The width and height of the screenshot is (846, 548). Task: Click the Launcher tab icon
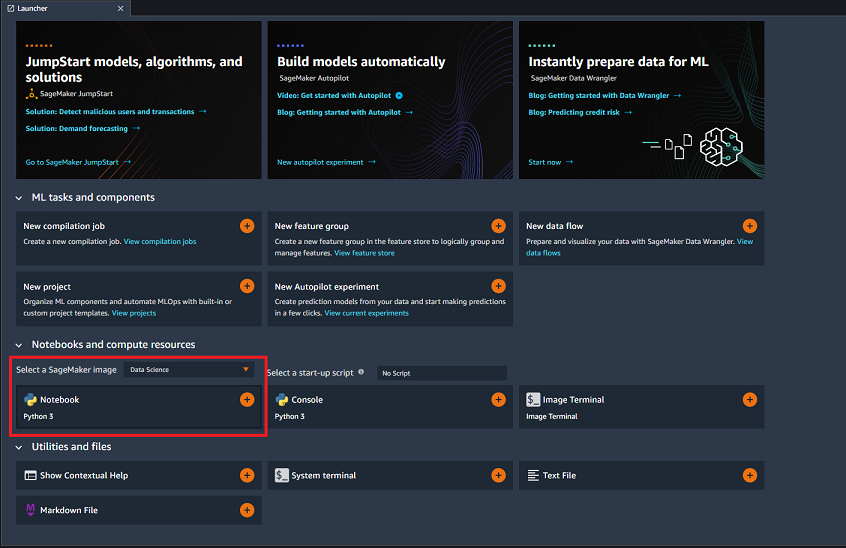10,8
